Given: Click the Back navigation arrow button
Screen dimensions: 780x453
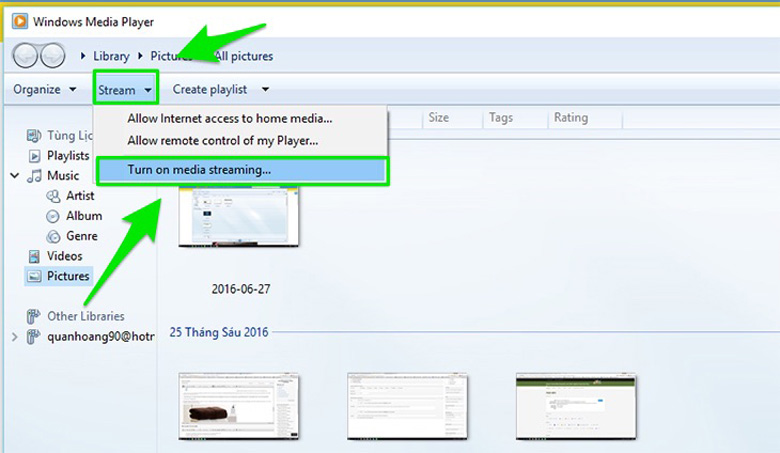Looking at the screenshot, I should coord(27,56).
